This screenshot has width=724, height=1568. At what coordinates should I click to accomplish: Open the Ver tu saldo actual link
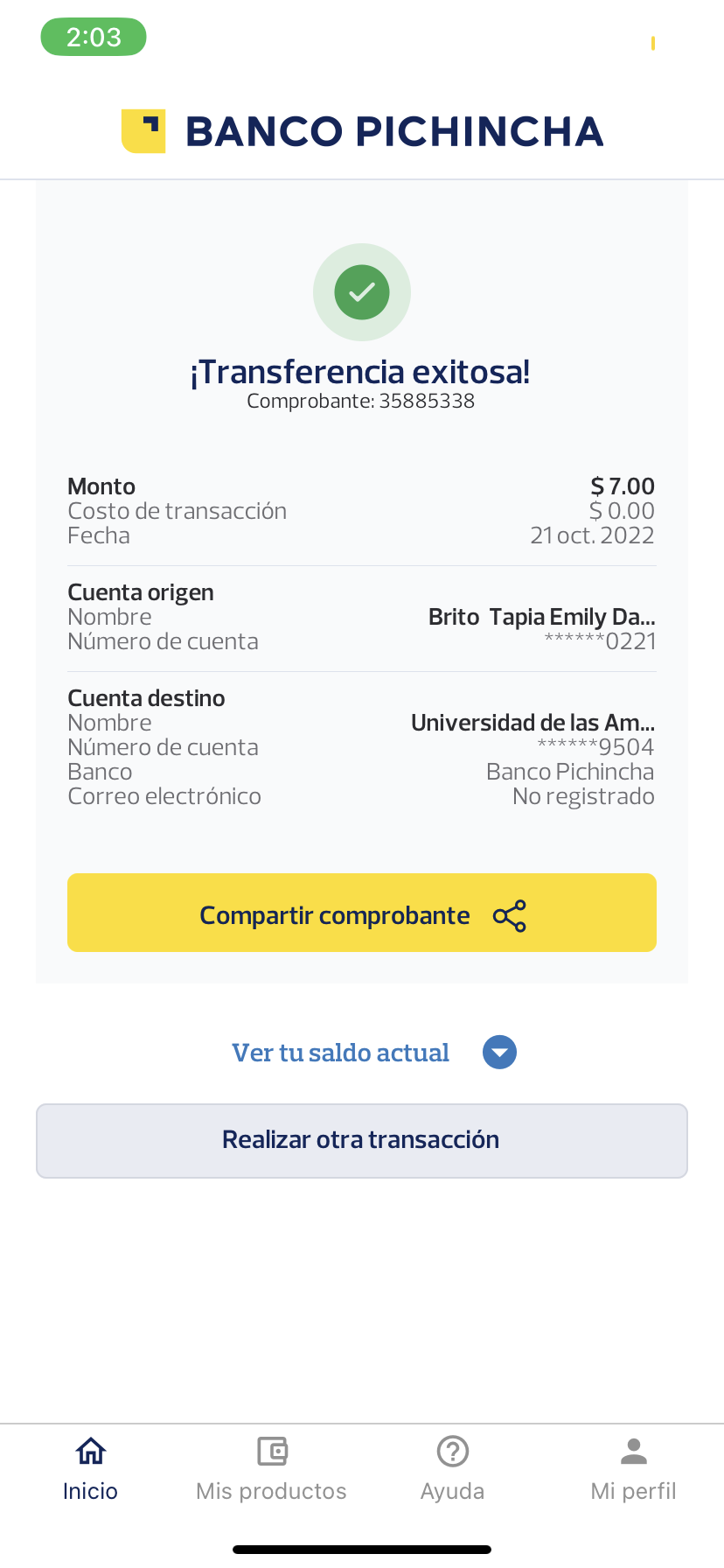[340, 1053]
